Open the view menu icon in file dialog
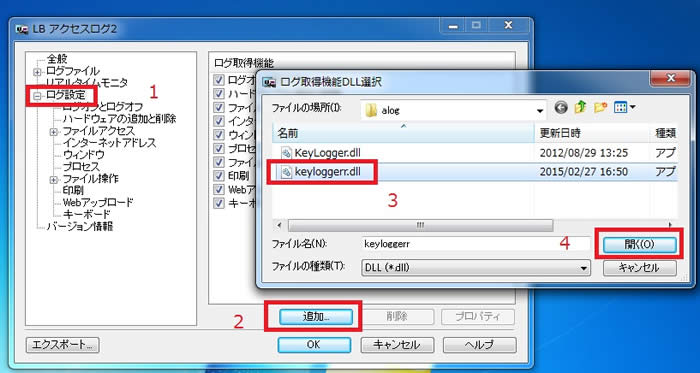Viewport: 700px width, 373px height. (621, 108)
